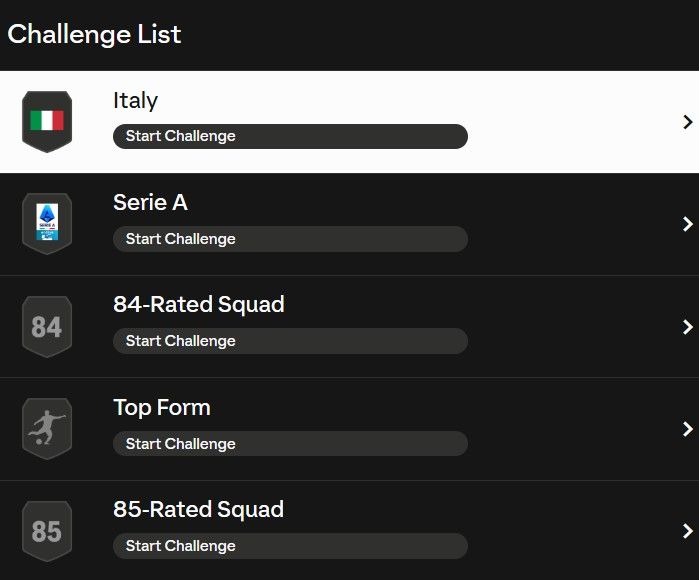Screen dimensions: 699x580
Task: Start Challenge button under Italy
Action: [289, 136]
